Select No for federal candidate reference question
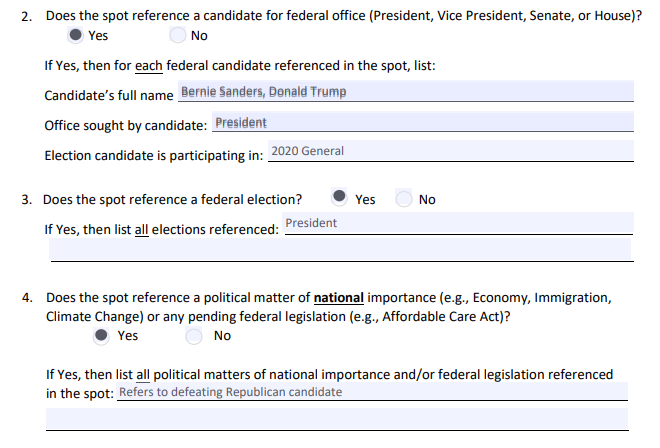660x448 pixels. pyautogui.click(x=178, y=35)
